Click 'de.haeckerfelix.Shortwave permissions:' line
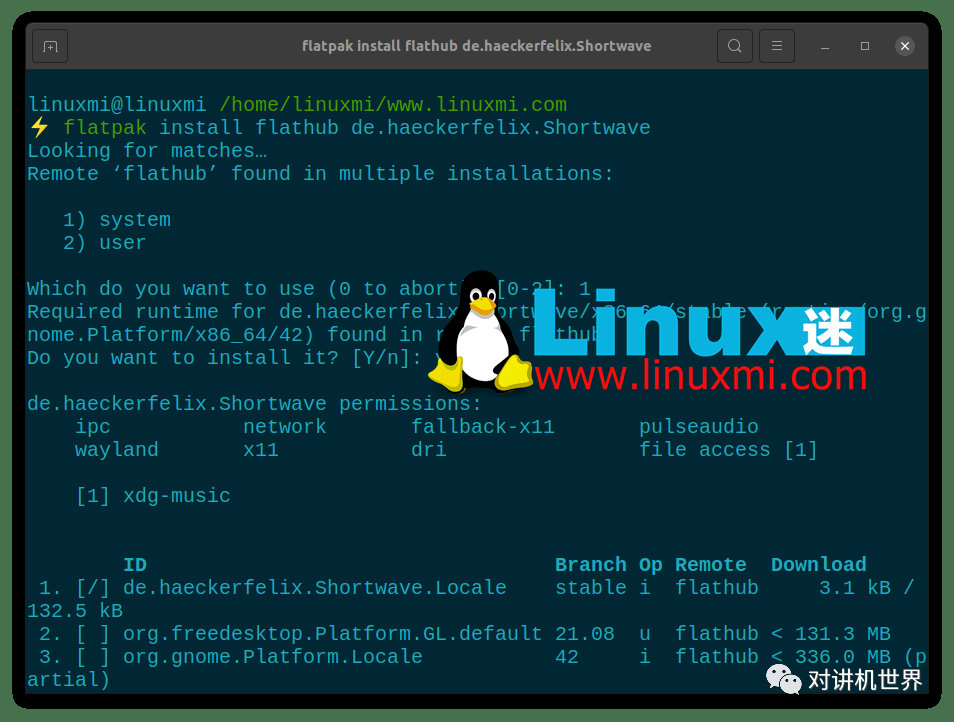Screen dimensions: 954x722 tap(254, 404)
